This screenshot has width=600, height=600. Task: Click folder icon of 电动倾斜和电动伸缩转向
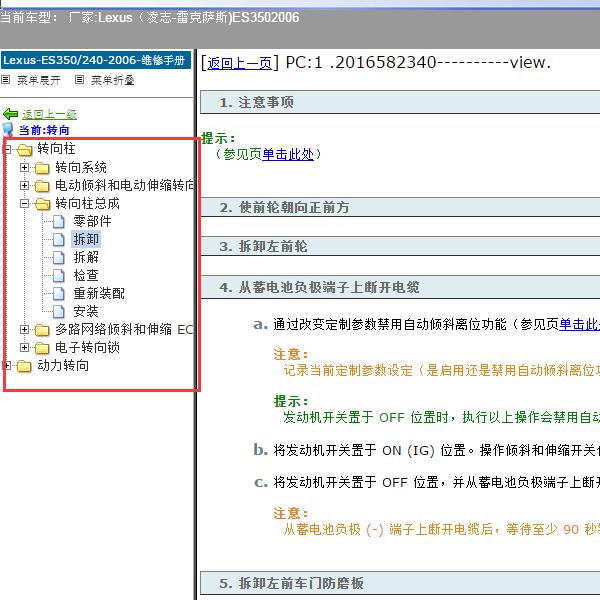coord(42,186)
